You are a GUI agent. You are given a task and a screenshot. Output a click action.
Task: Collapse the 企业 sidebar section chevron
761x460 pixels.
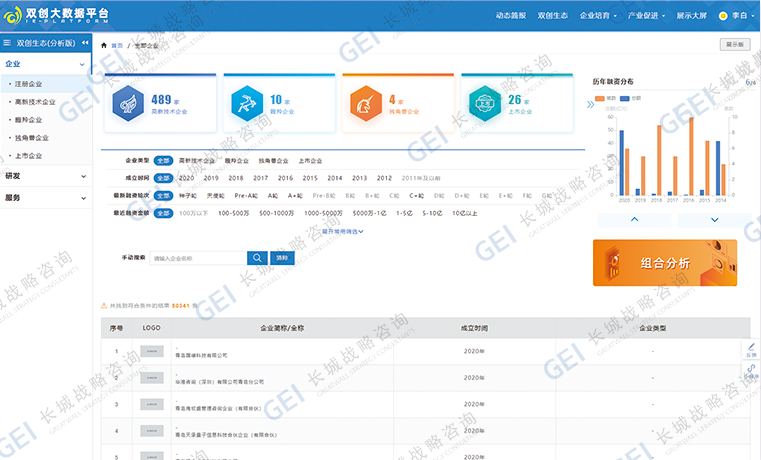tap(82, 65)
